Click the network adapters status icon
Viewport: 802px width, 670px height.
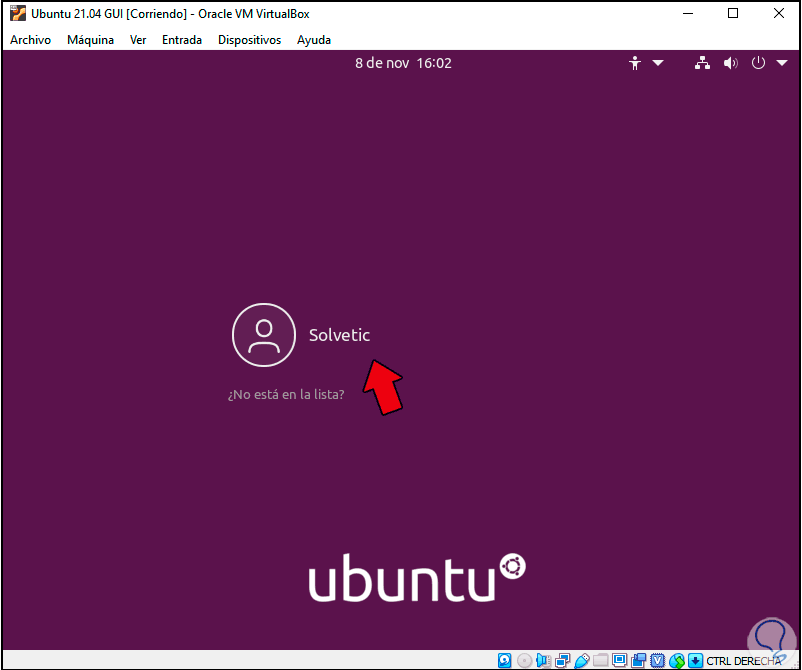point(563,661)
